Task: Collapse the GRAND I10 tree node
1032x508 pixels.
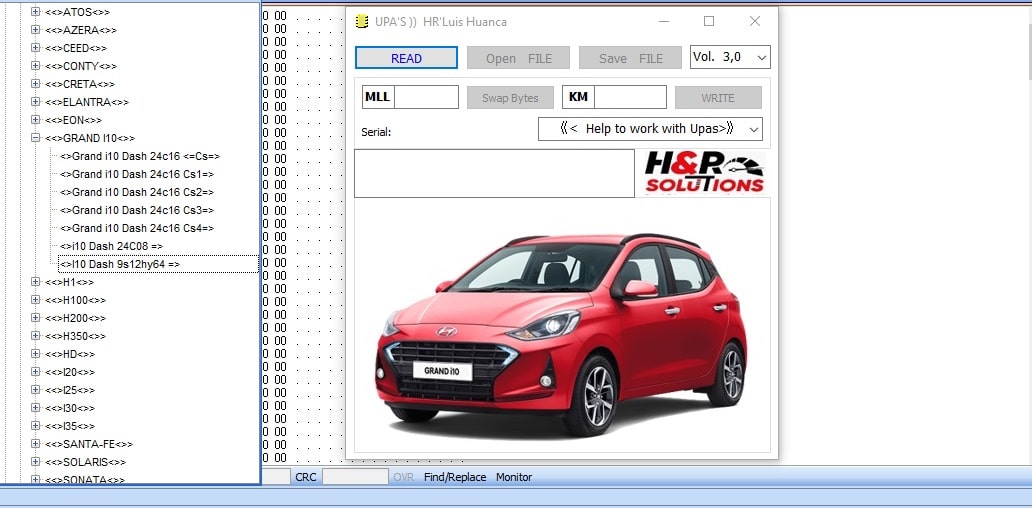Action: [36, 138]
